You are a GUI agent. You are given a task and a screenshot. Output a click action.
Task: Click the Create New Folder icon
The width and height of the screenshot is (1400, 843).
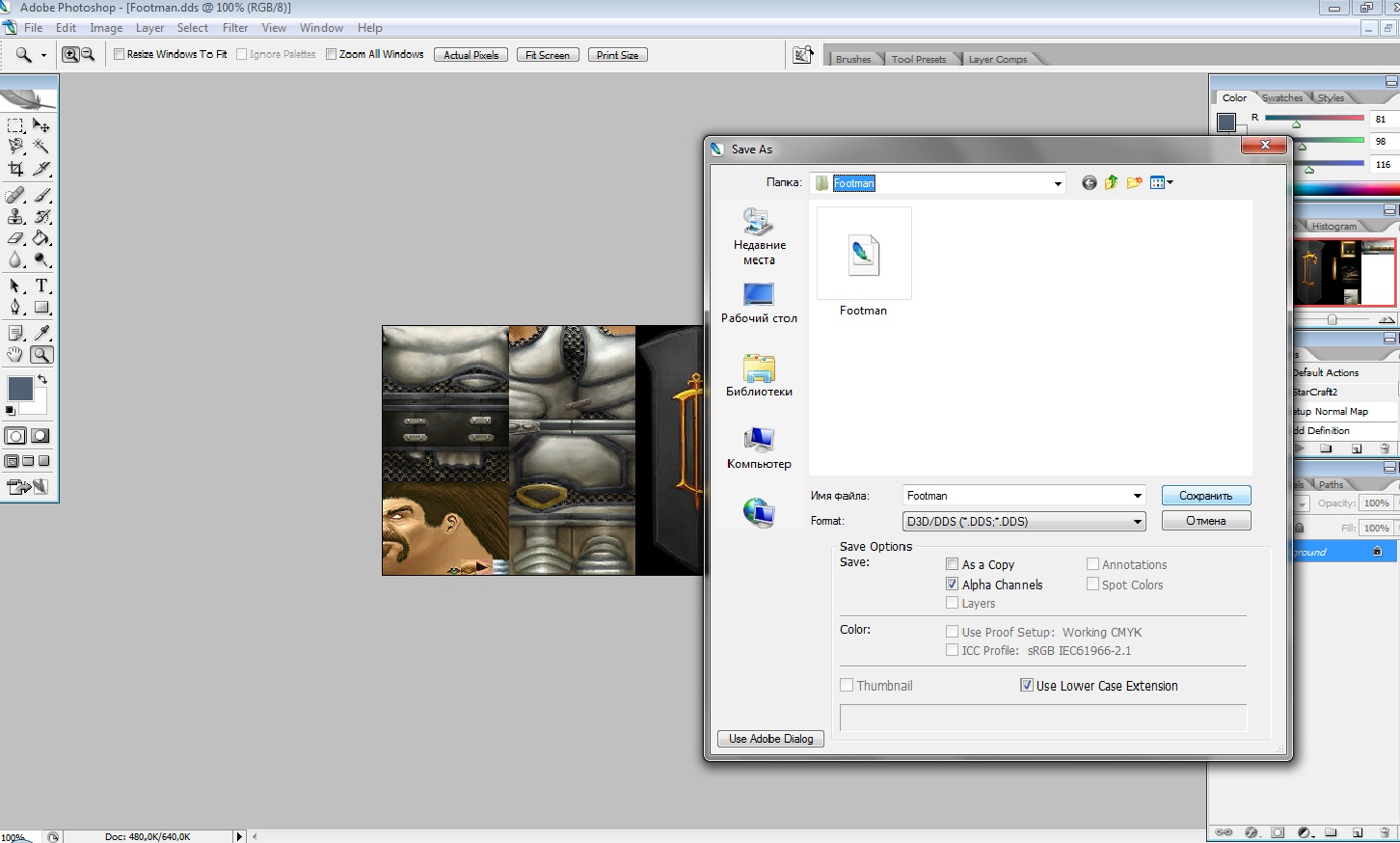[x=1134, y=182]
